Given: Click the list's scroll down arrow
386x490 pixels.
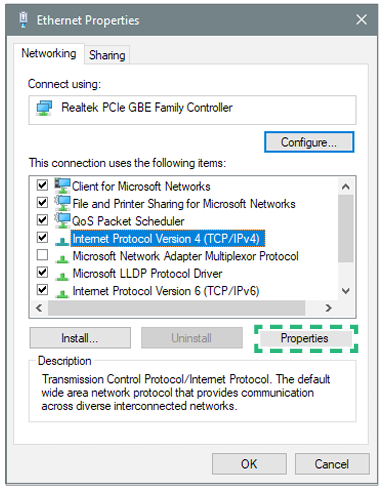Looking at the screenshot, I should (x=346, y=291).
